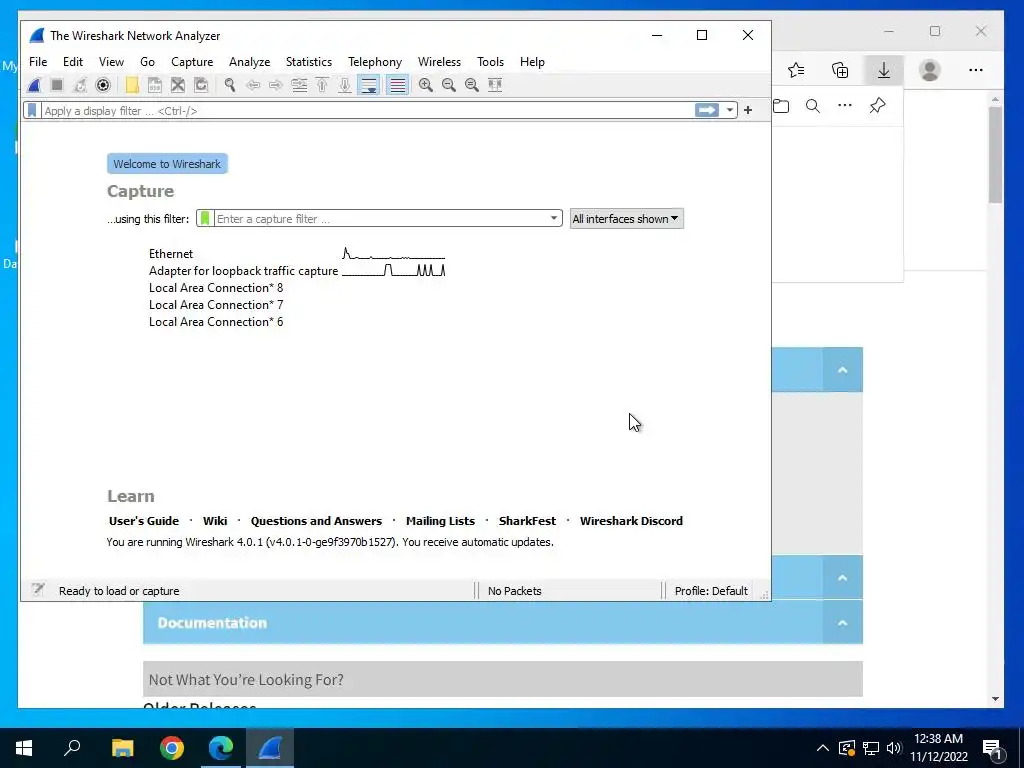1024x768 pixels.
Task: Open the File menu
Action: [38, 61]
